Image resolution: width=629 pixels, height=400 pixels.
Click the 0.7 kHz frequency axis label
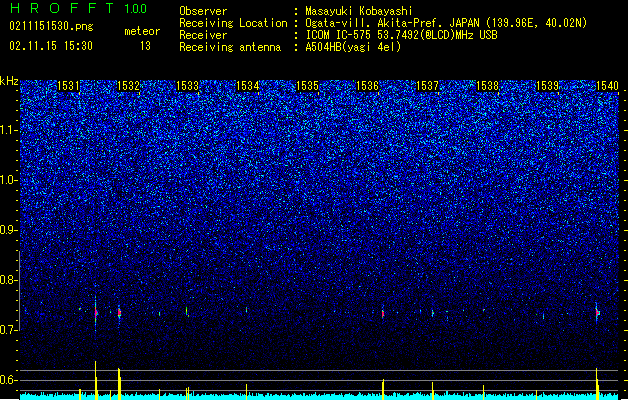[x=9, y=330]
